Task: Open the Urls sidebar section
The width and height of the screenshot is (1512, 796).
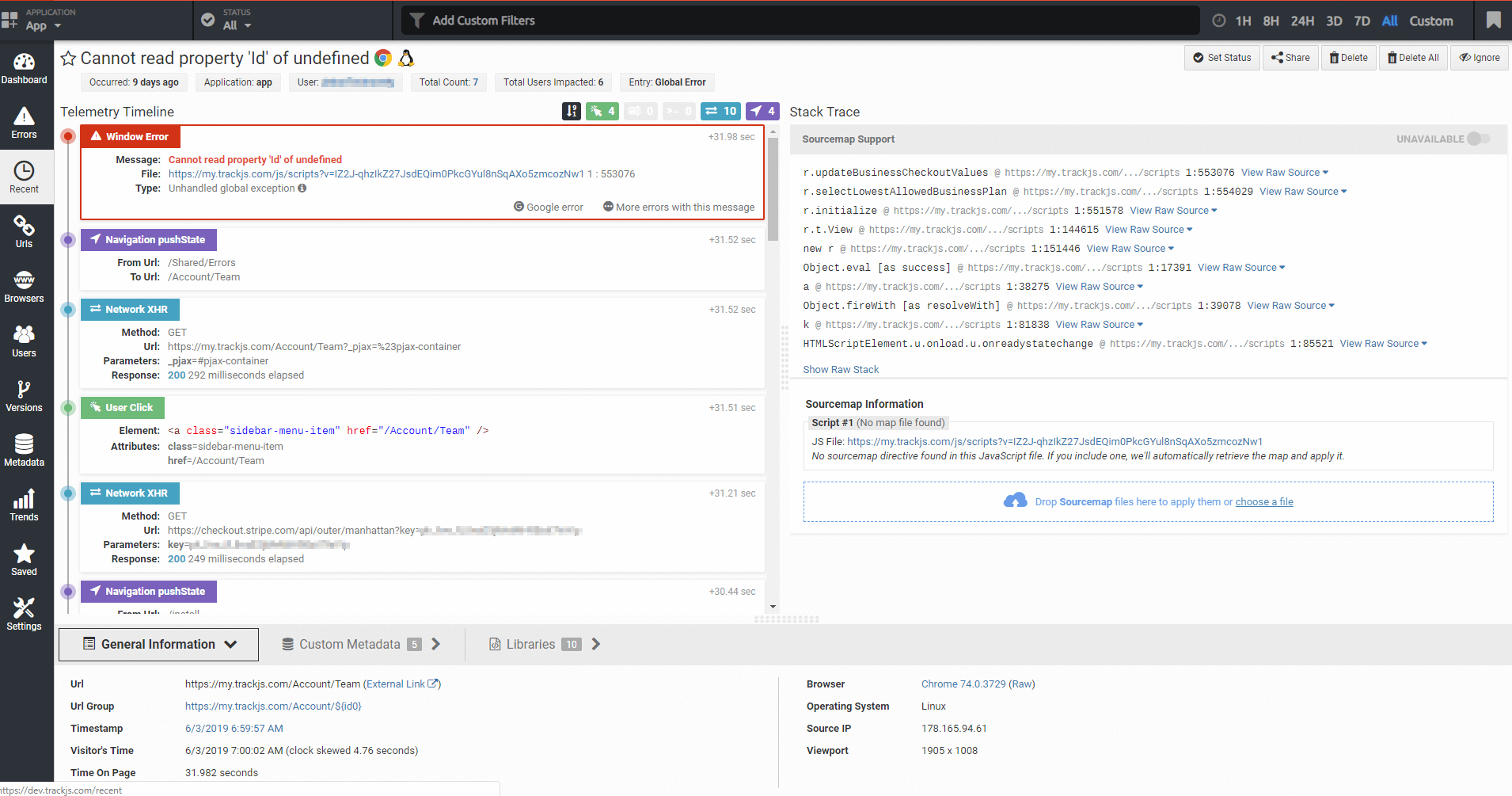Action: (x=24, y=232)
